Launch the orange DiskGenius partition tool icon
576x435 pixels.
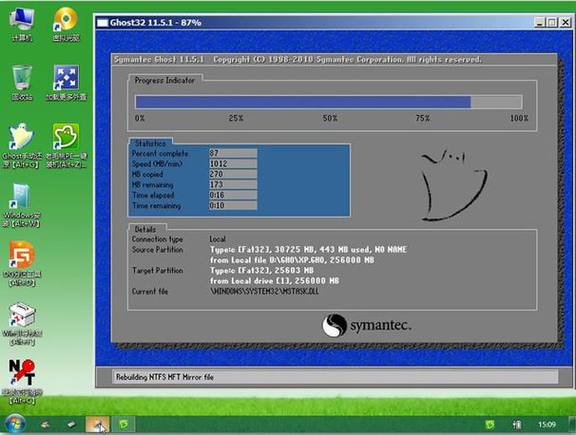tap(22, 263)
